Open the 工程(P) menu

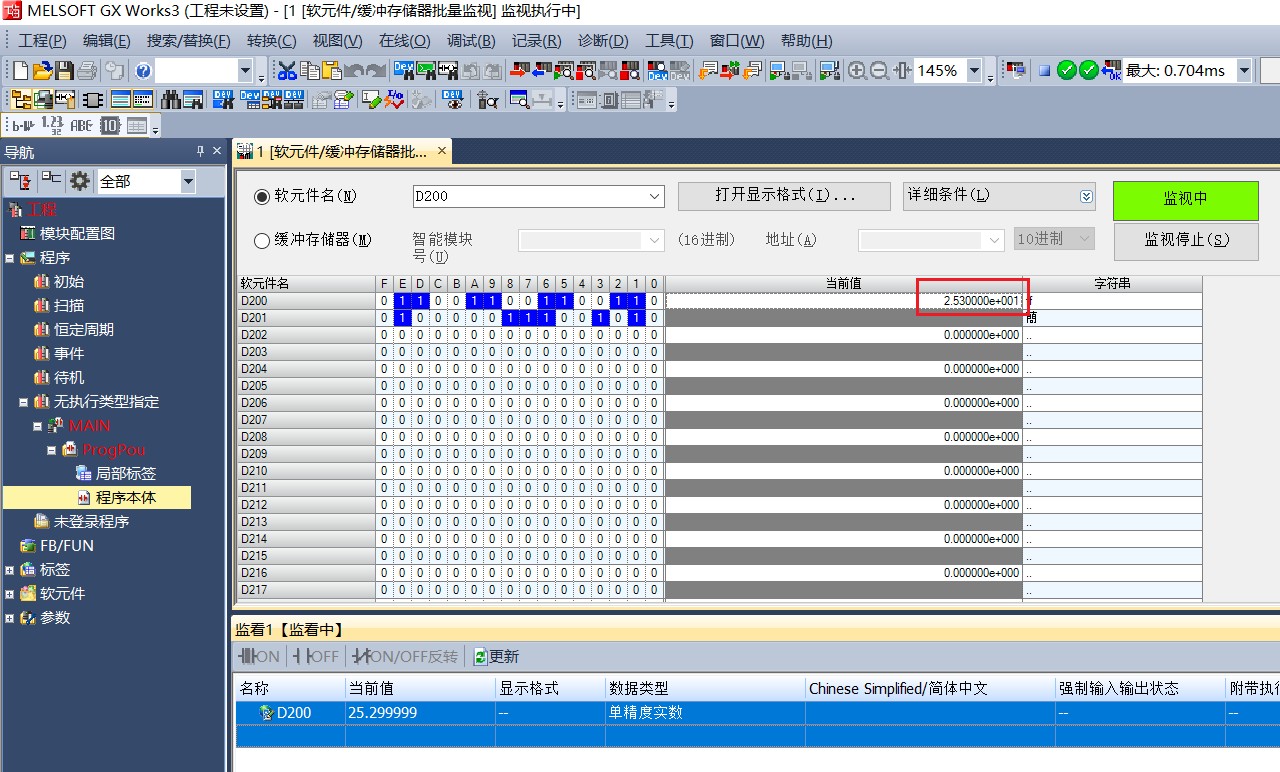(x=42, y=41)
